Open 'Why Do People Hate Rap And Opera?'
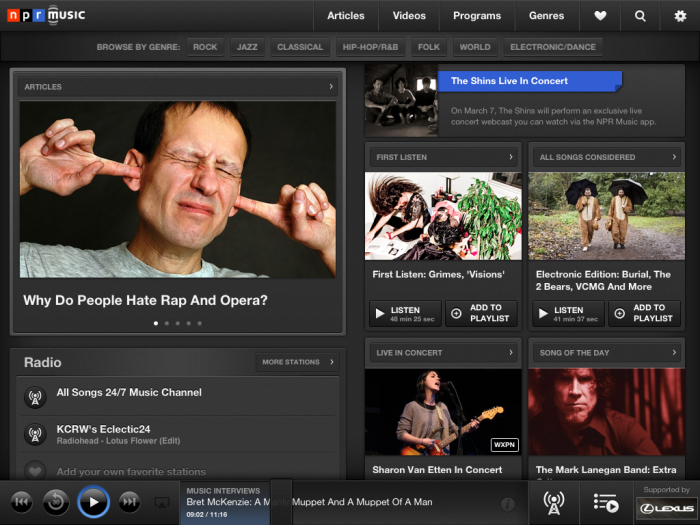The width and height of the screenshot is (700, 525). click(145, 300)
